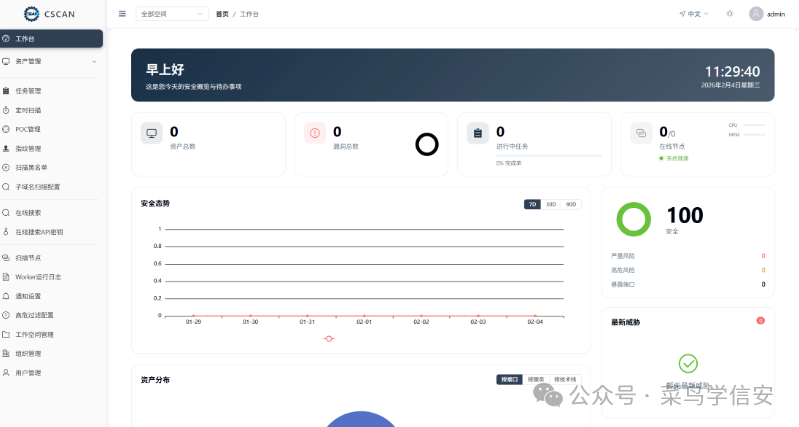Click the blue pie segment in 资产分布

tap(360, 420)
